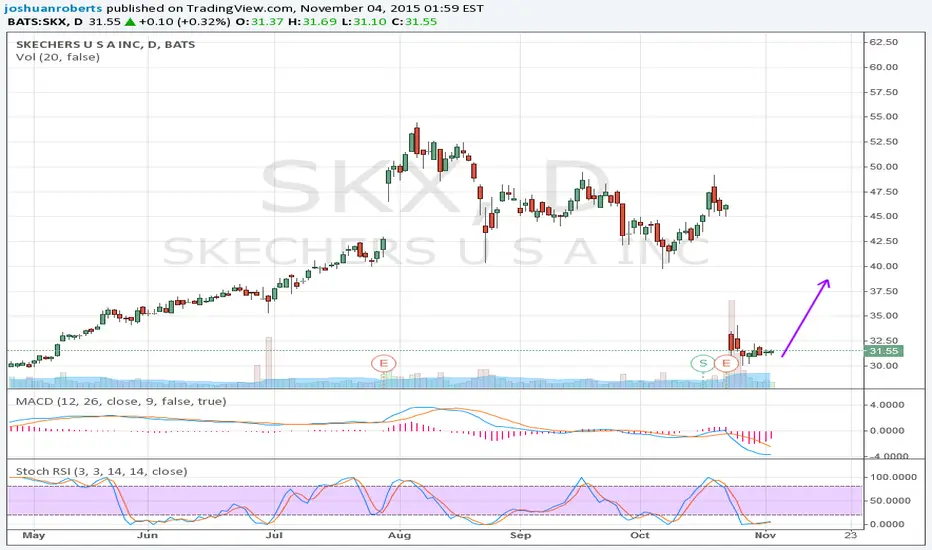Open joshuanroberts author profile link
Screen dimensions: 932x550
(x=53, y=8)
